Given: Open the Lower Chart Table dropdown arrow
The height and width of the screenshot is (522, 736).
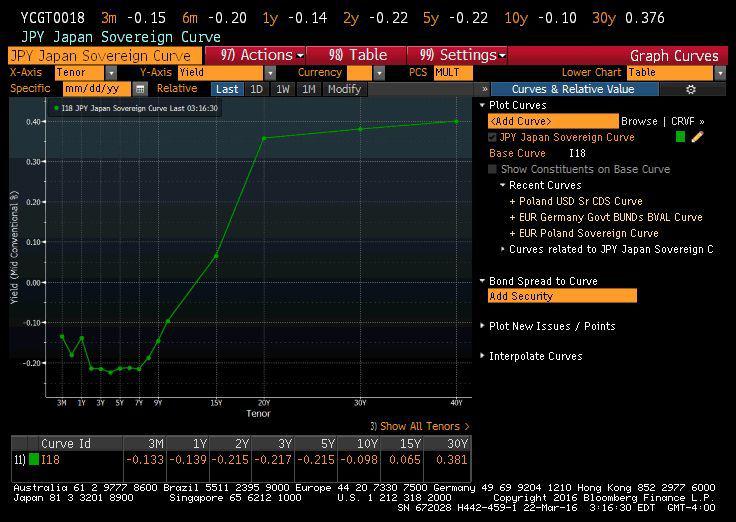Looking at the screenshot, I should tap(720, 73).
